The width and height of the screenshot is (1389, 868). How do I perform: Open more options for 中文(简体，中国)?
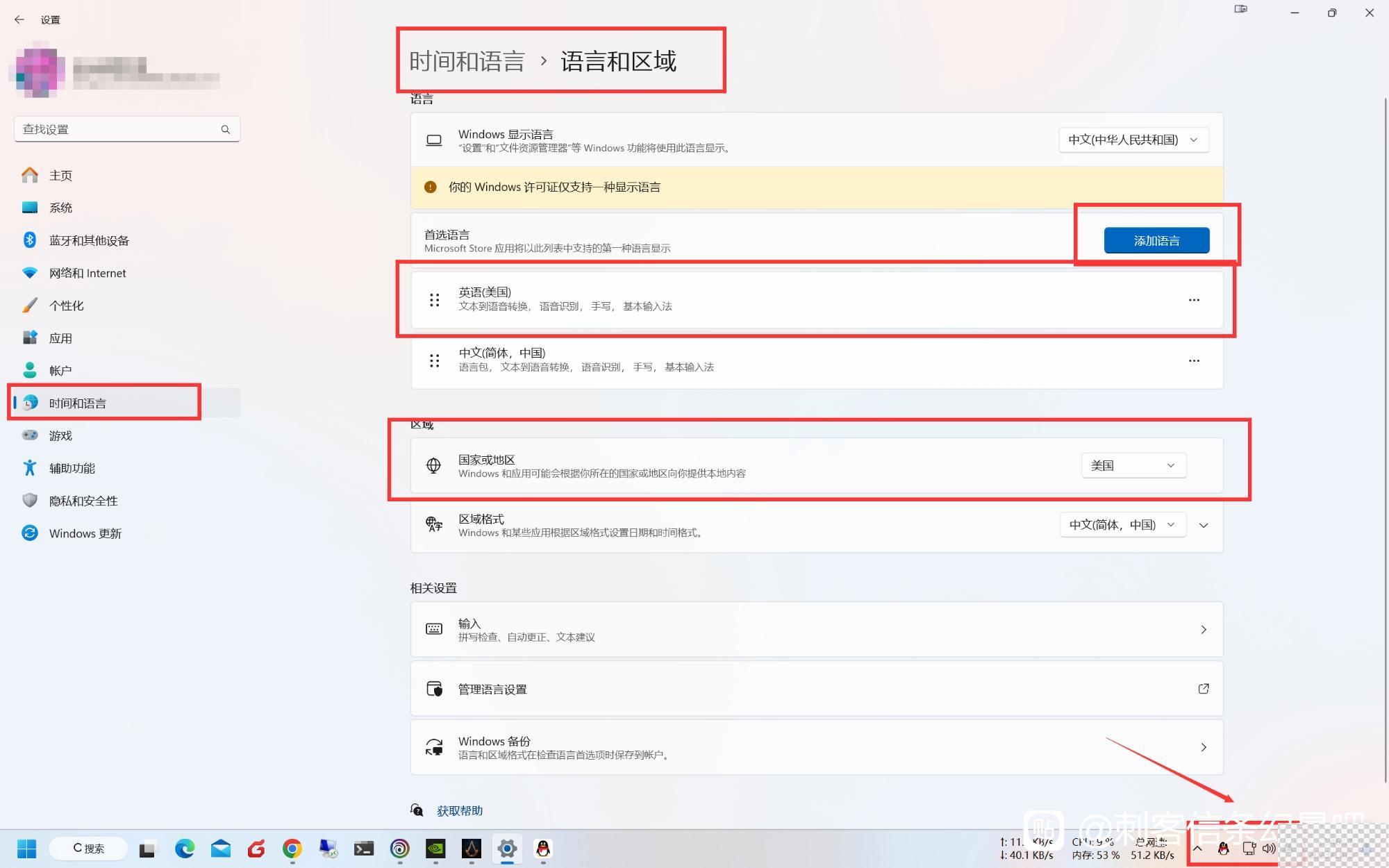pos(1194,360)
